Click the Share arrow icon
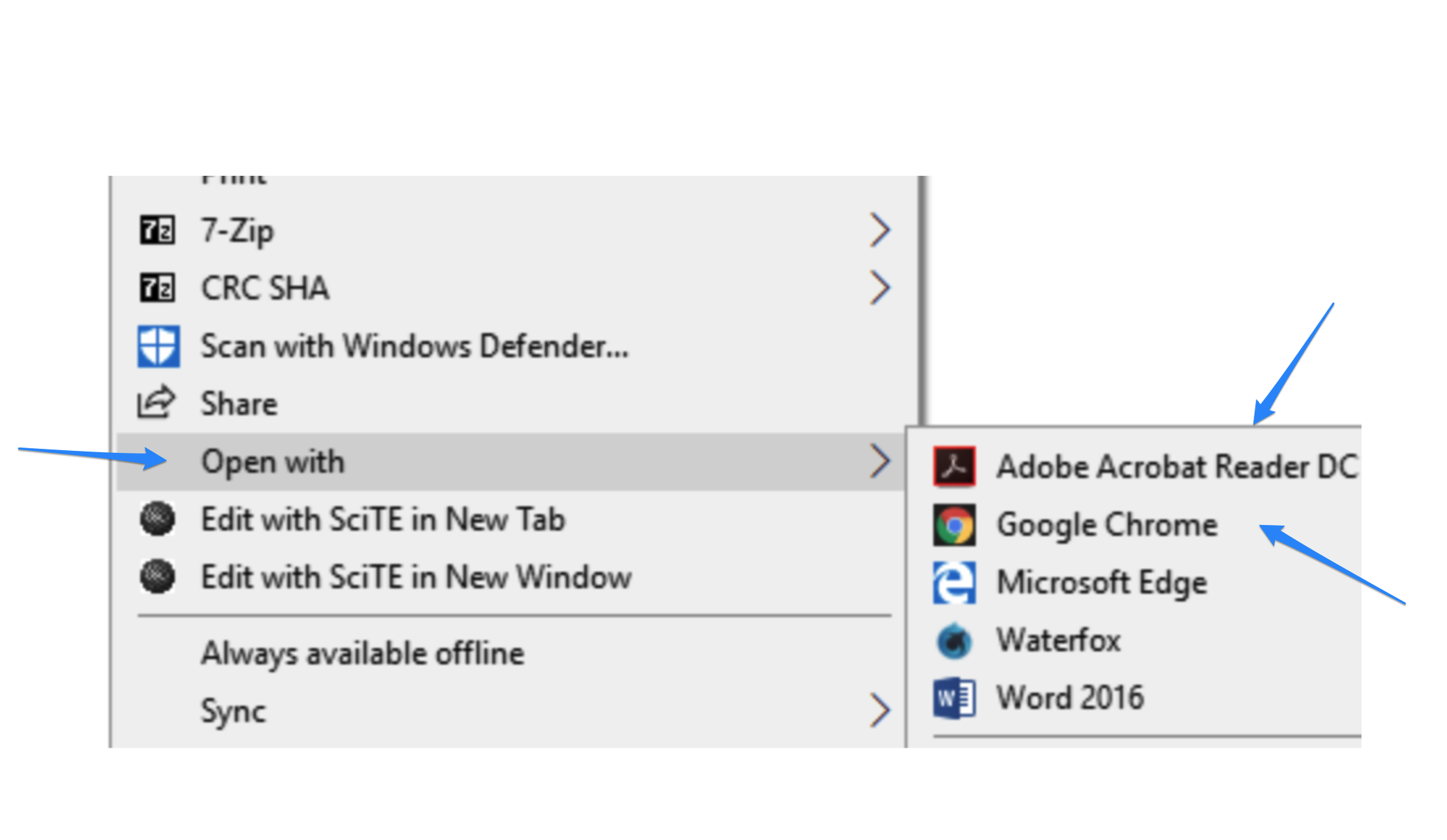The height and width of the screenshot is (840, 1447). point(156,402)
